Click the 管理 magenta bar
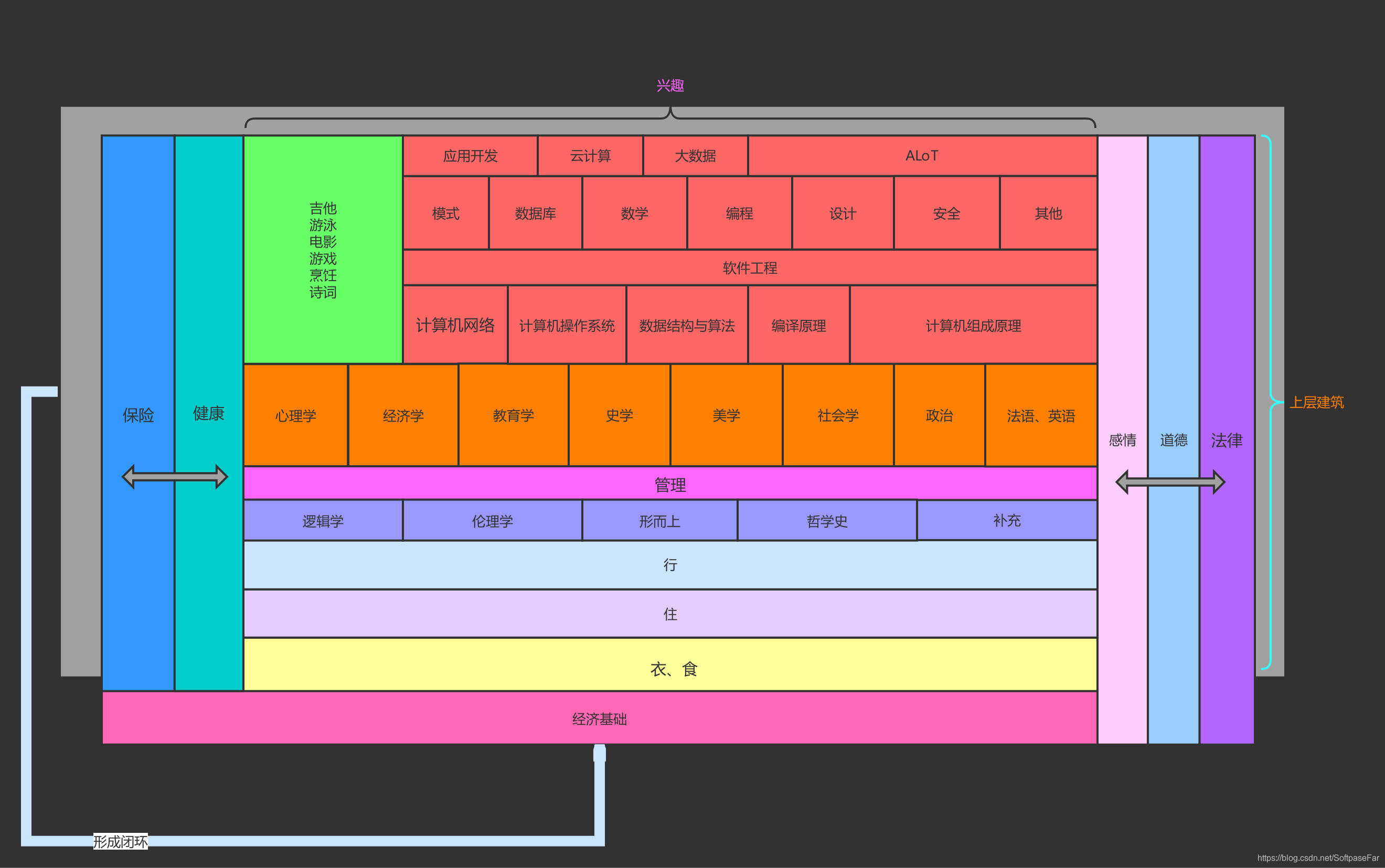Image resolution: width=1385 pixels, height=868 pixels. 670,484
